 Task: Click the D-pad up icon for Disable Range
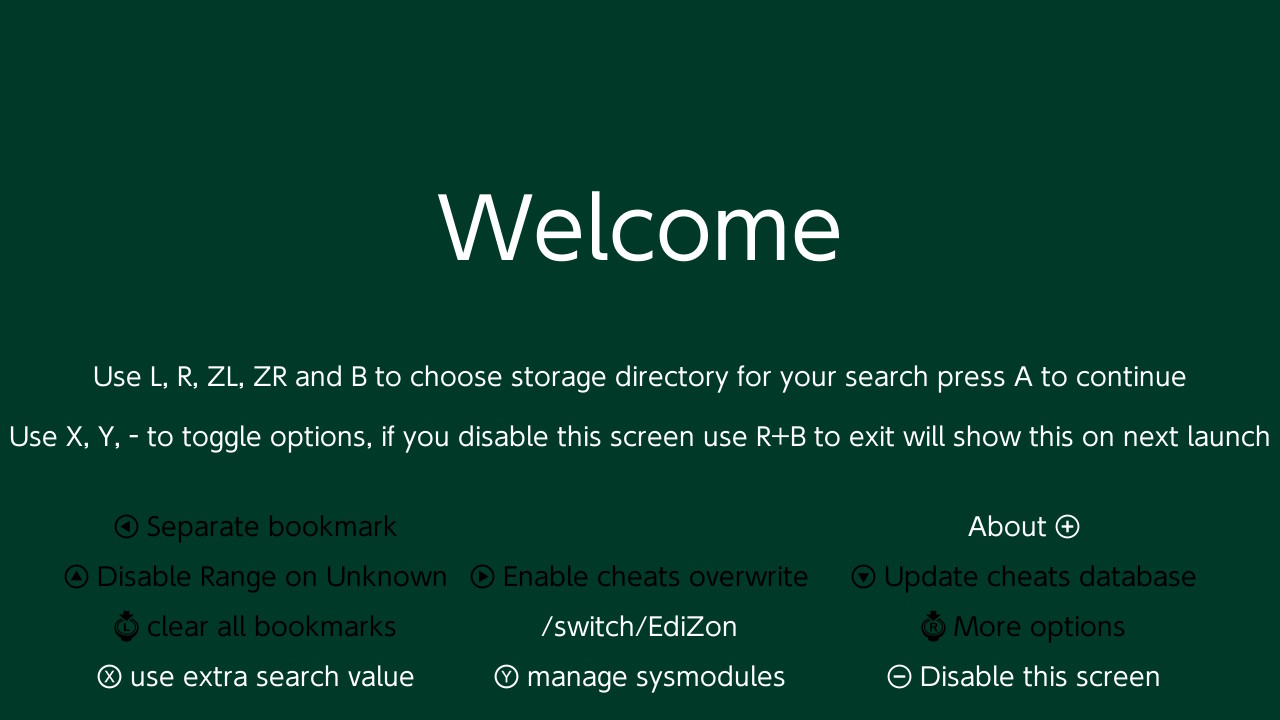(x=76, y=577)
